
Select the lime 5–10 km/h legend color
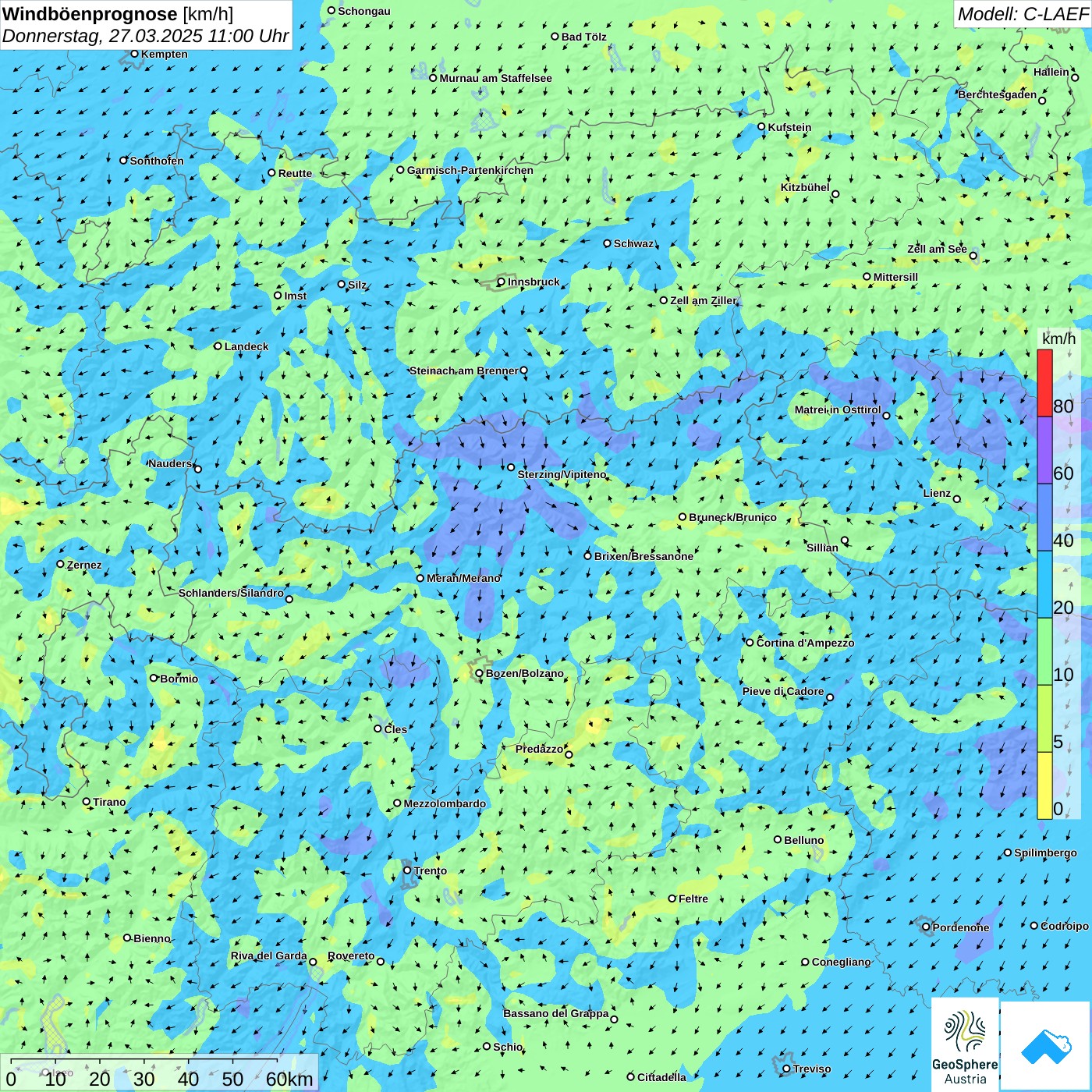(x=1044, y=718)
